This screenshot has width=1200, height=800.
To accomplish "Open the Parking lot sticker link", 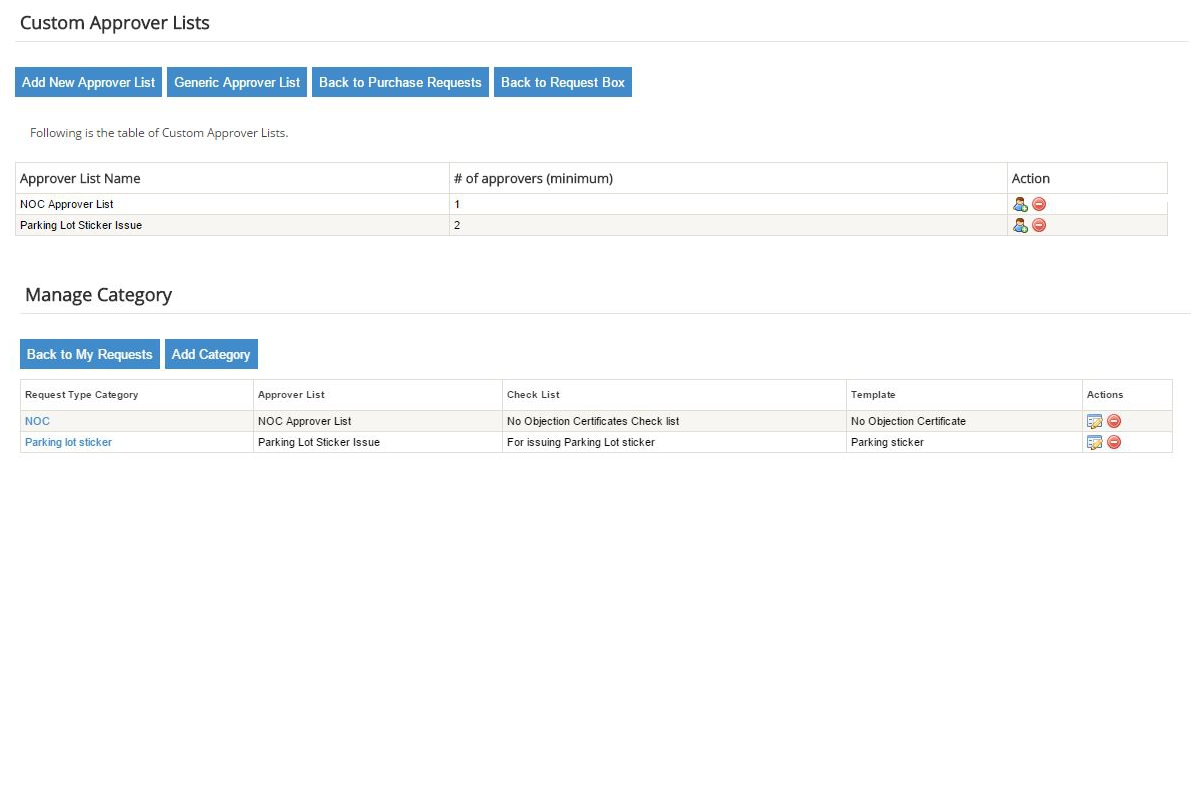I will click(x=68, y=442).
